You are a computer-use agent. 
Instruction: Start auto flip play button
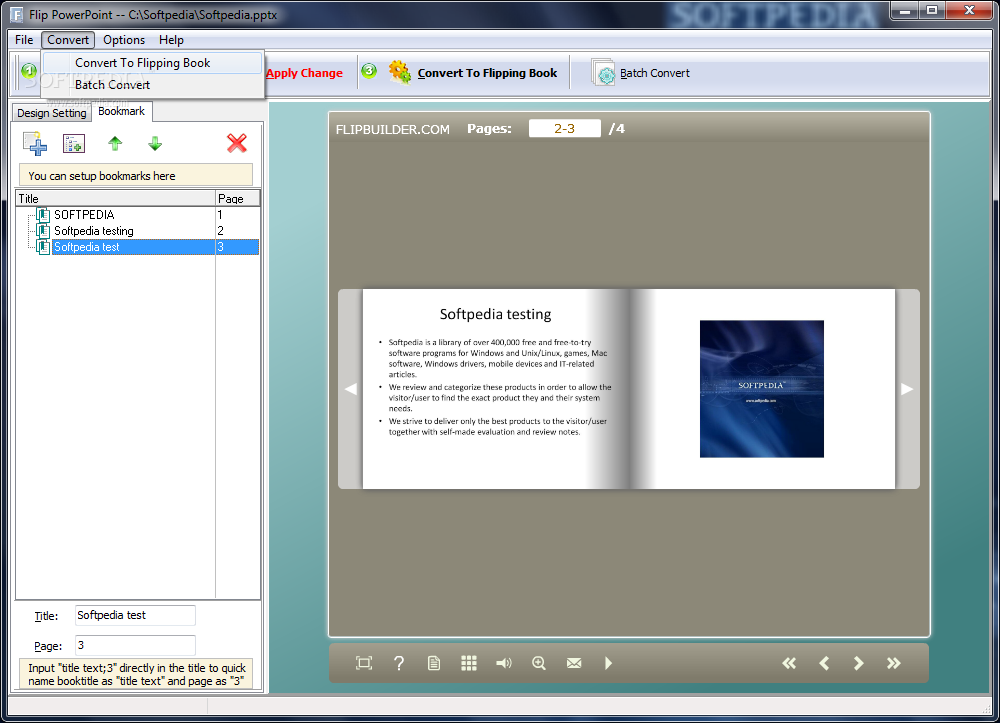click(608, 663)
